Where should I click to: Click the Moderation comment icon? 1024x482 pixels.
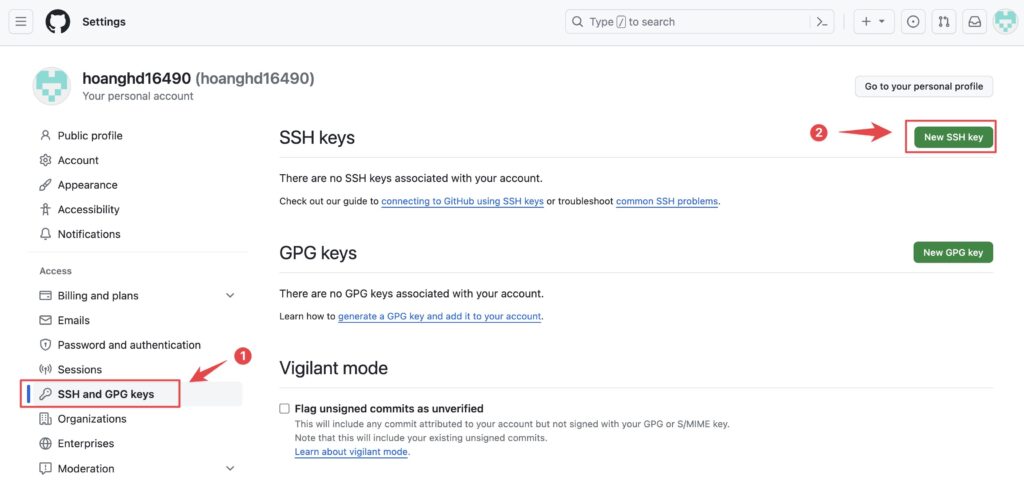[45, 468]
